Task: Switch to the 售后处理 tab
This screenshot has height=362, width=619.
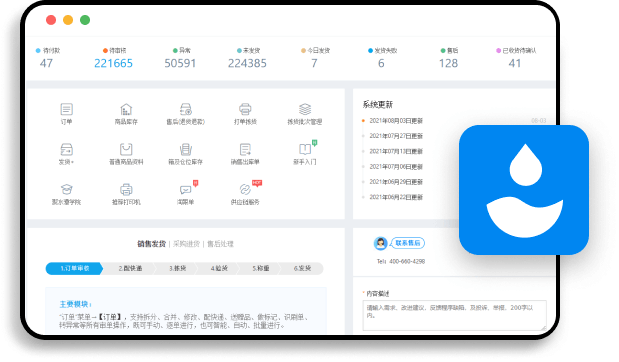Action: pos(220,244)
